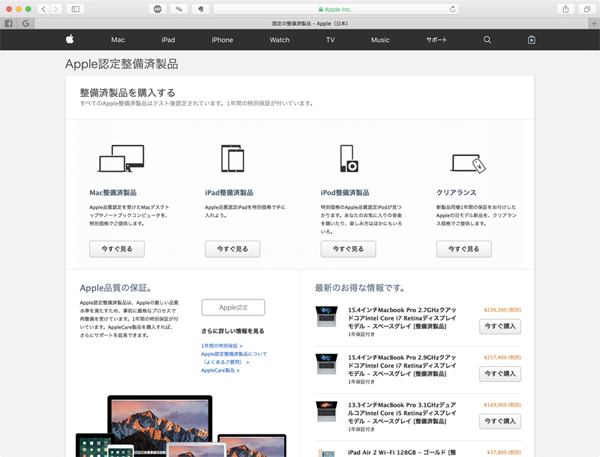Viewport: 600px width, 457px height.
Task: Open the 1年間の特別保証 link
Action: coord(222,346)
